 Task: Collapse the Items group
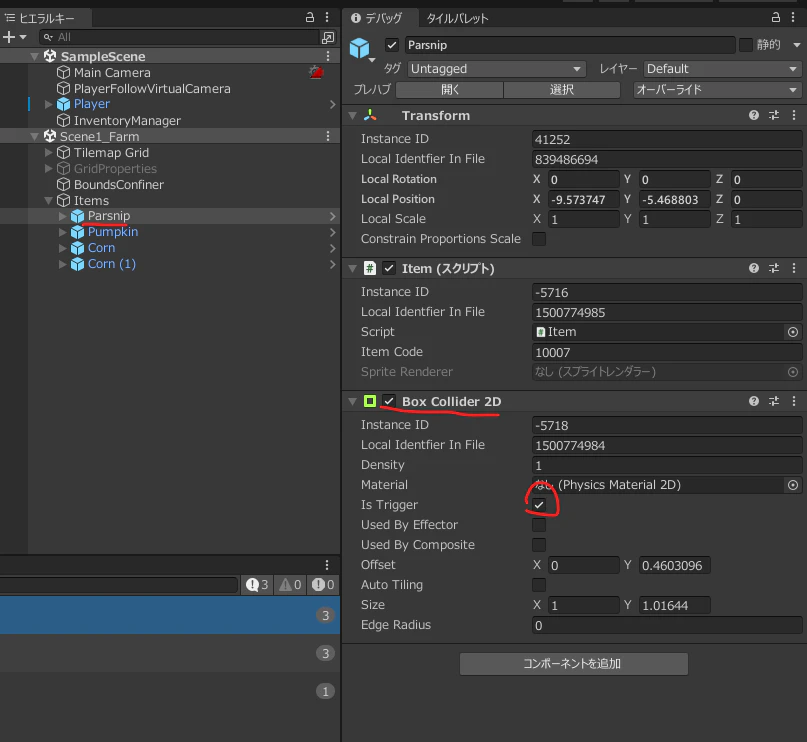point(49,200)
